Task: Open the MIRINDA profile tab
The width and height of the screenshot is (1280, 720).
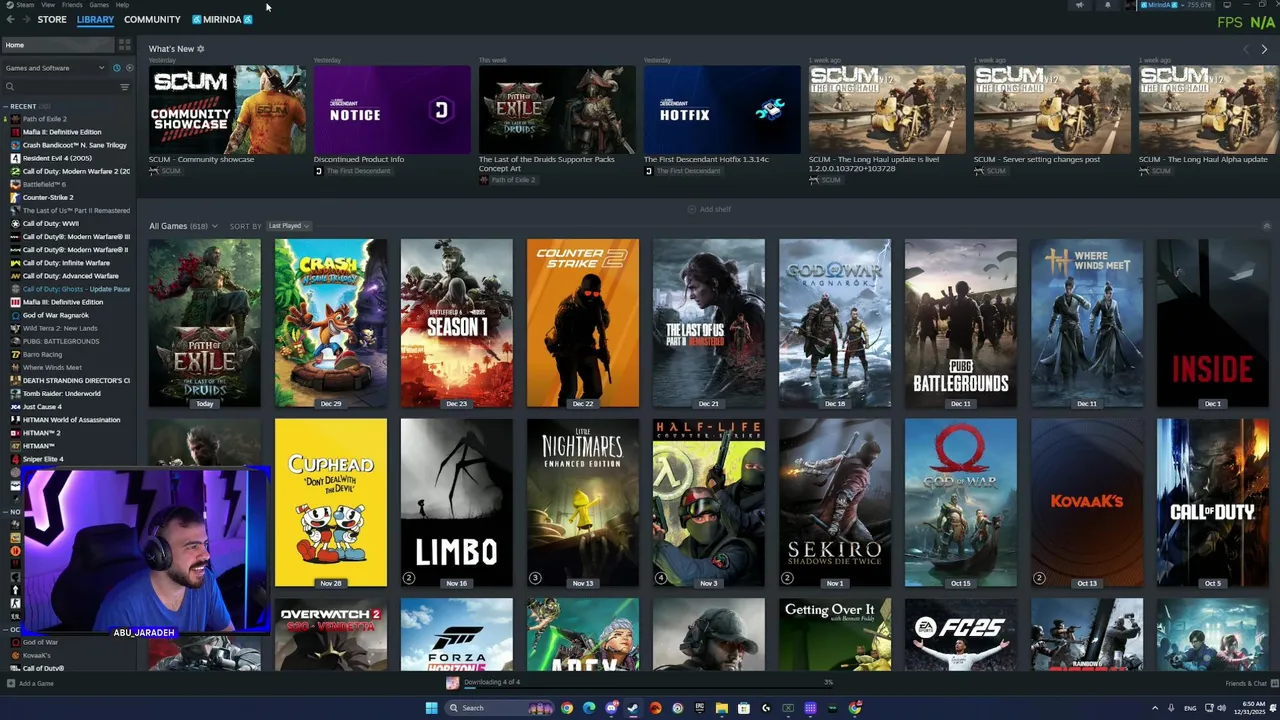Action: [x=222, y=20]
